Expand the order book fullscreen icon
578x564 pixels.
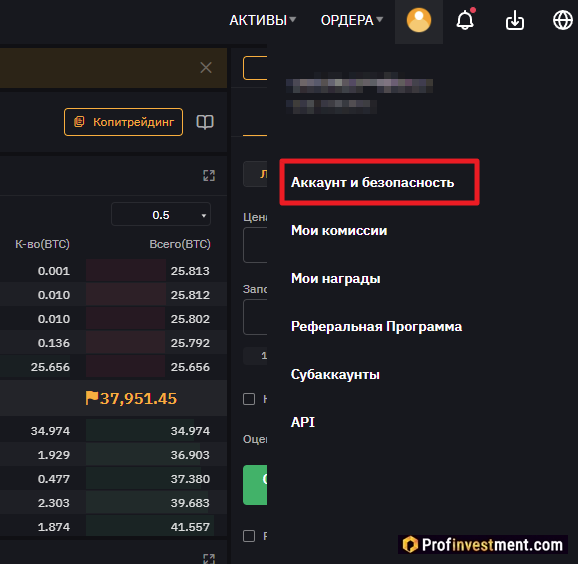[209, 175]
